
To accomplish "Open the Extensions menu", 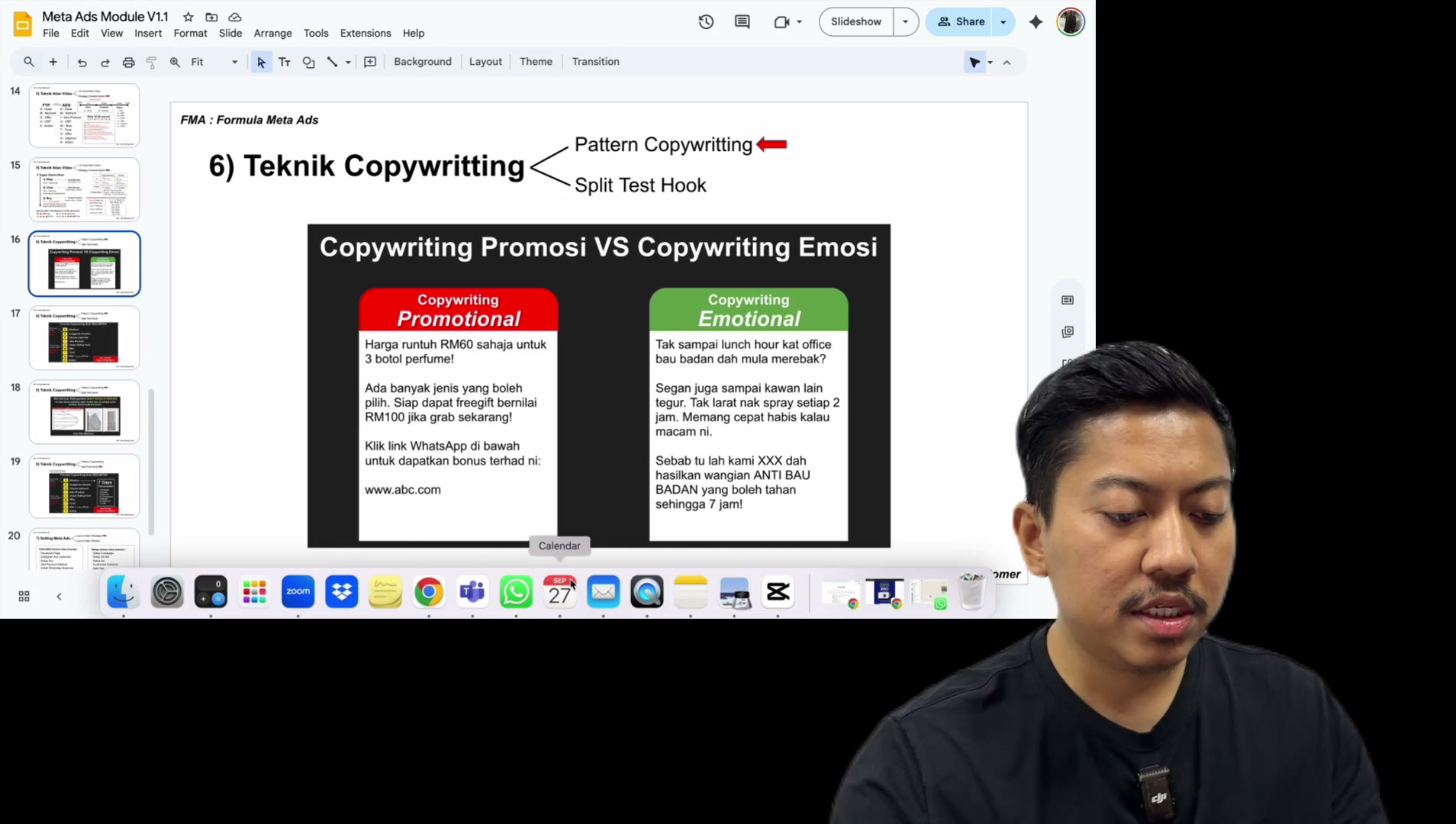I will [366, 33].
